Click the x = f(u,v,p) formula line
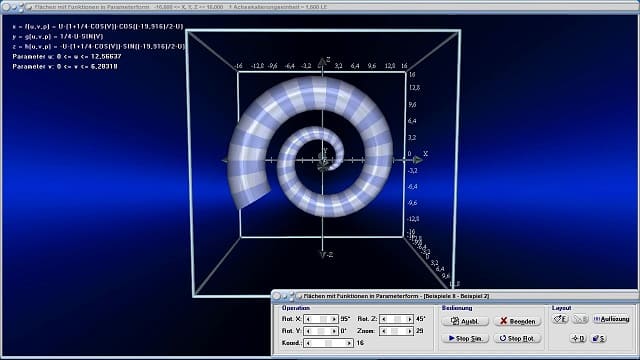Screen dimensions: 640x360 [98, 27]
